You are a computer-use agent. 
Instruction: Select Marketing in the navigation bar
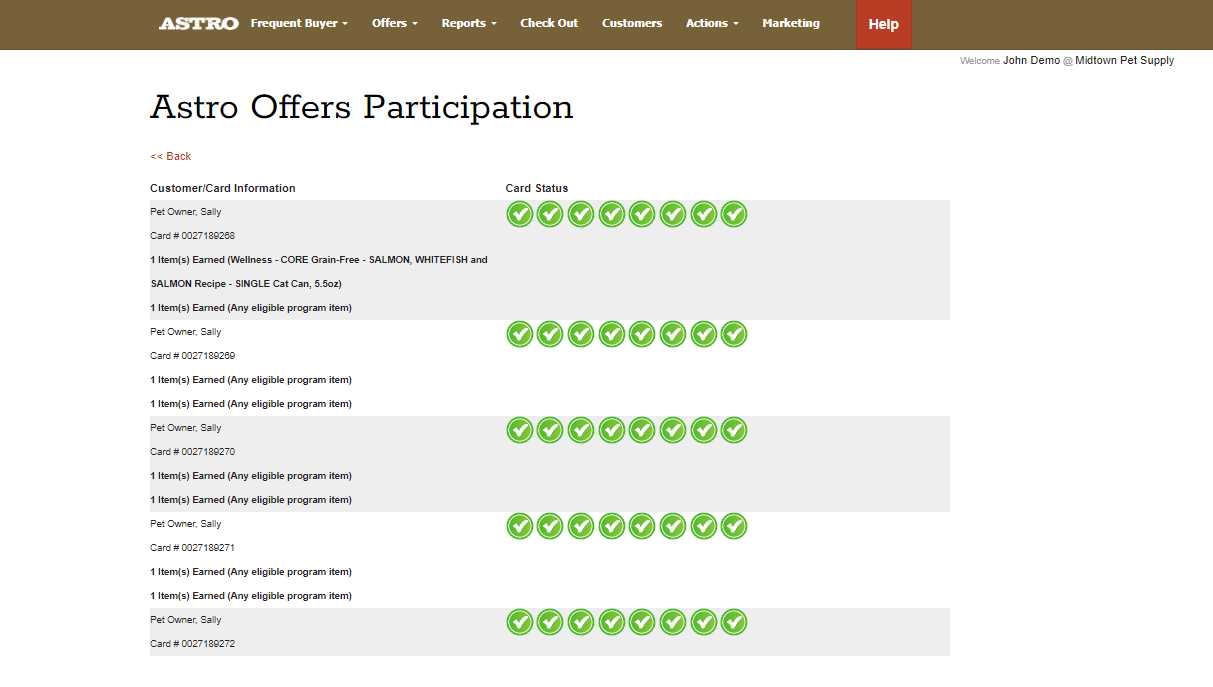790,23
